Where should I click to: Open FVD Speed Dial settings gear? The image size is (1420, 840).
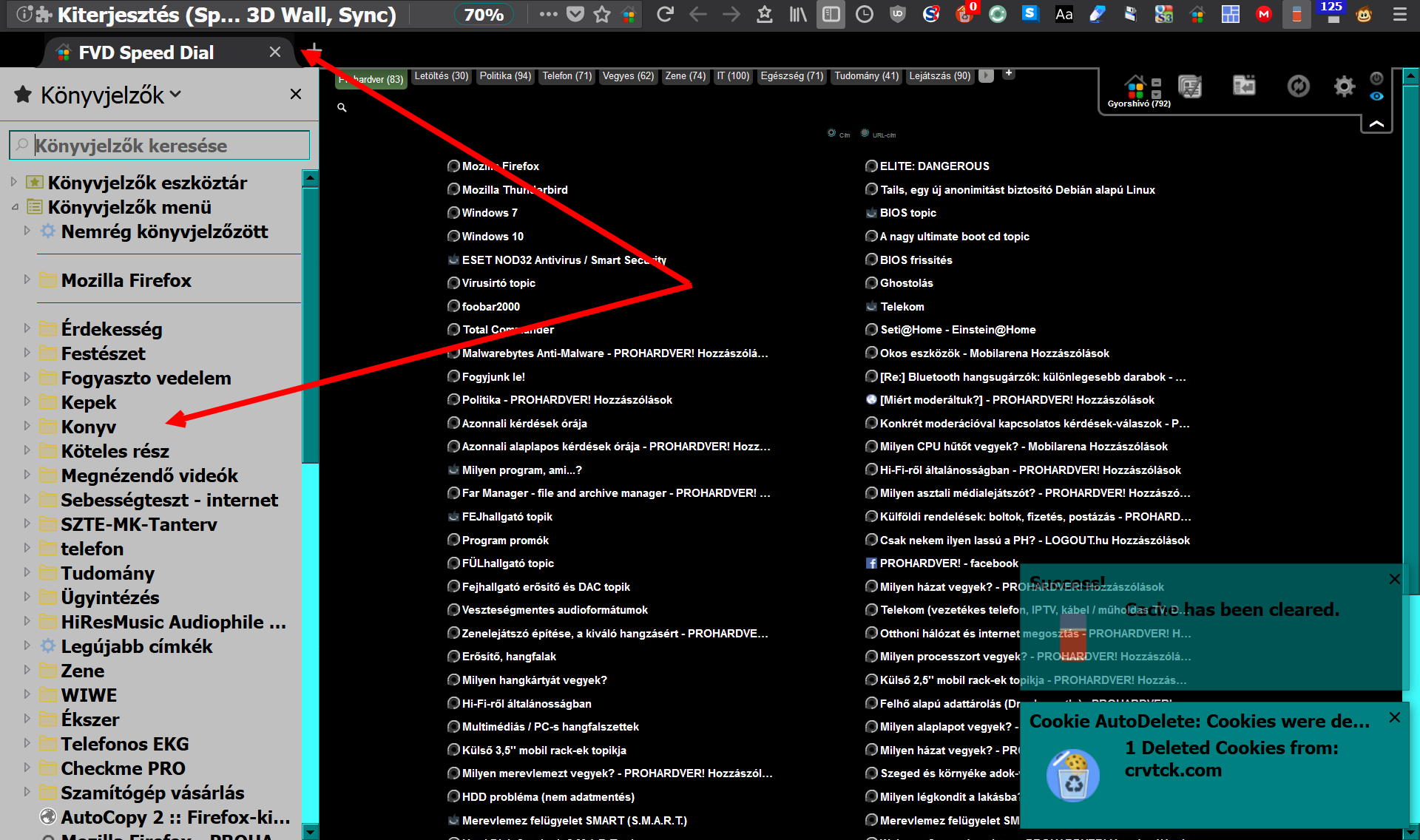pyautogui.click(x=1345, y=86)
